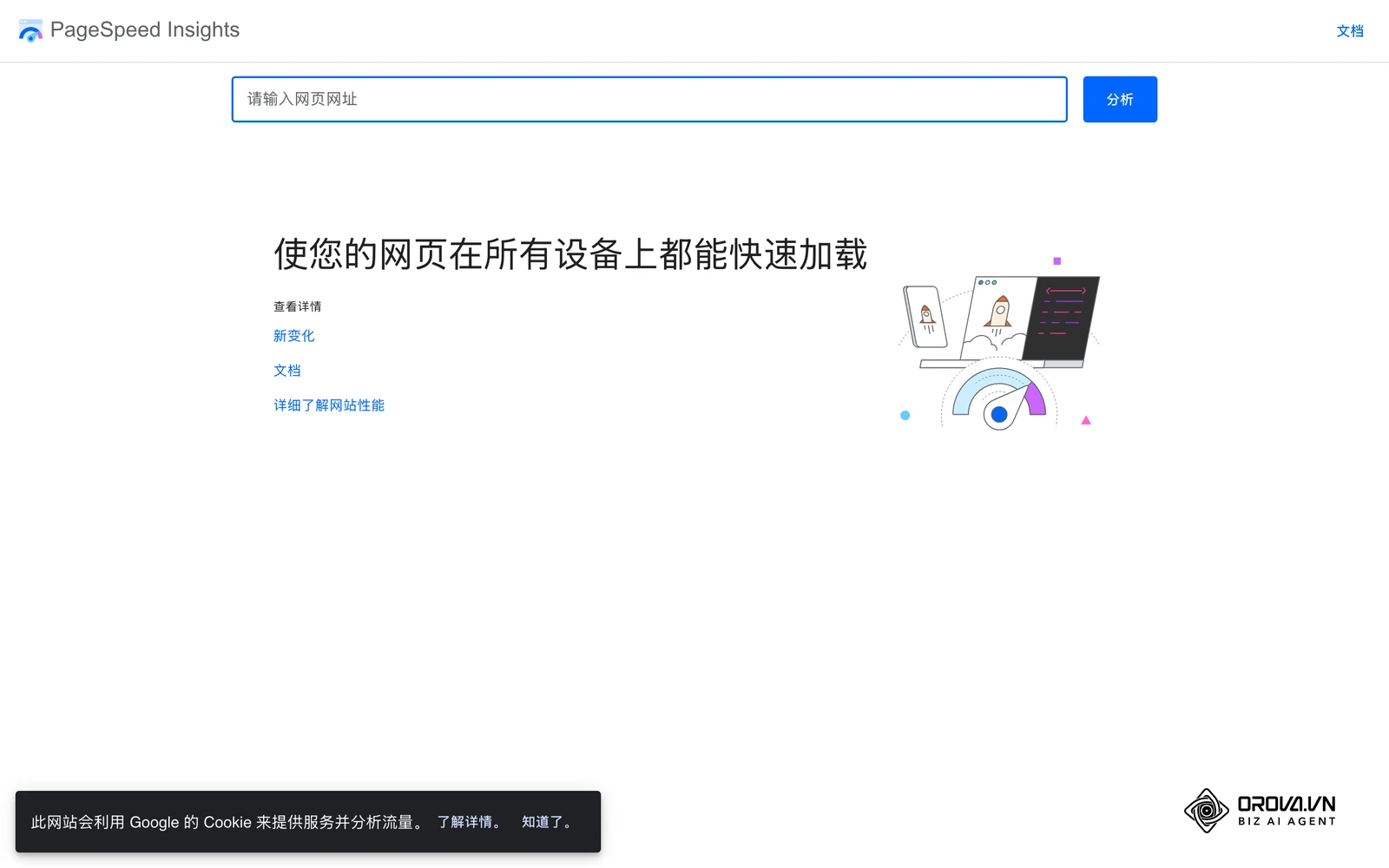
Task: Open 了解详情 in the cookie notice
Action: click(470, 822)
